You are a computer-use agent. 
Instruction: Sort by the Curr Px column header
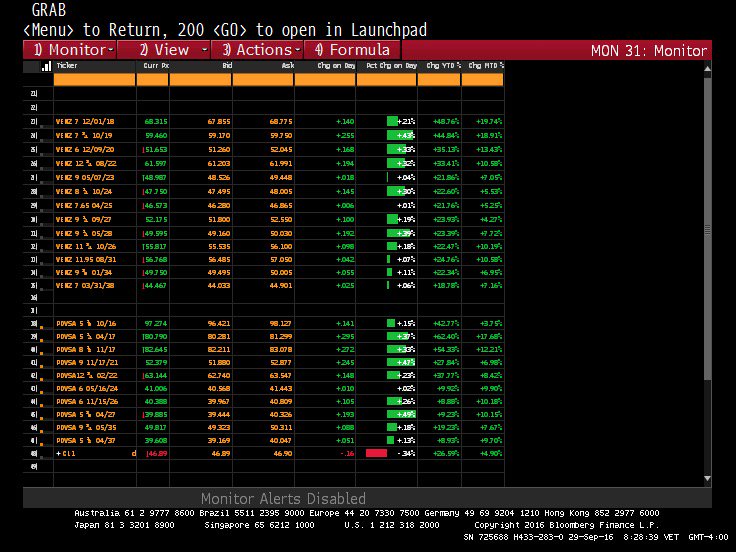[x=154, y=66]
